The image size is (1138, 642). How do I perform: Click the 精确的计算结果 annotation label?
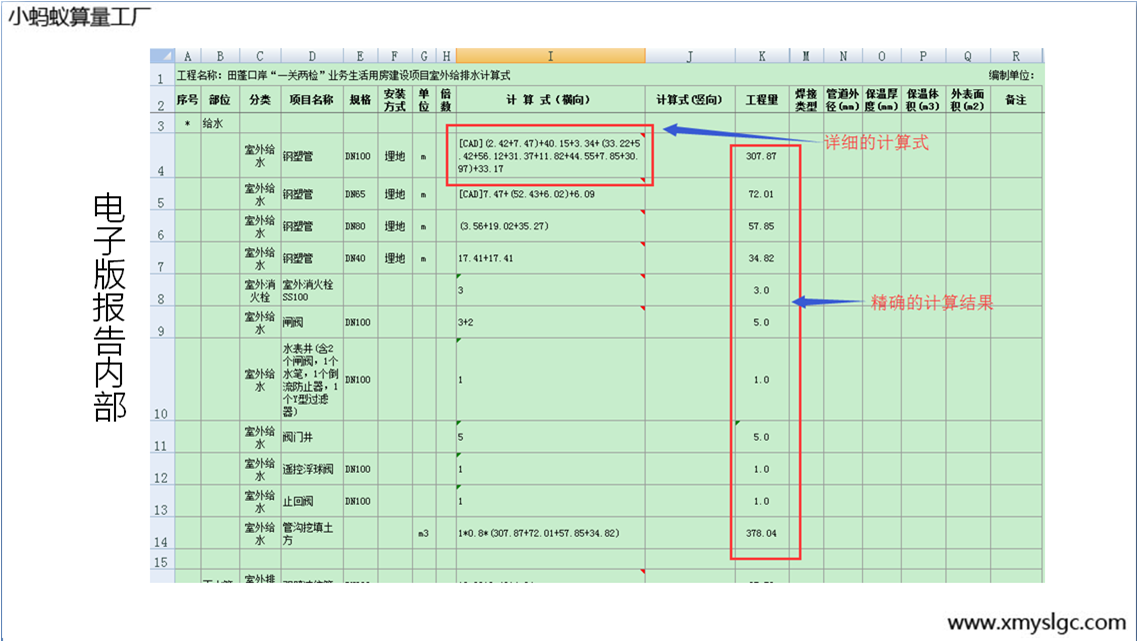click(x=932, y=303)
